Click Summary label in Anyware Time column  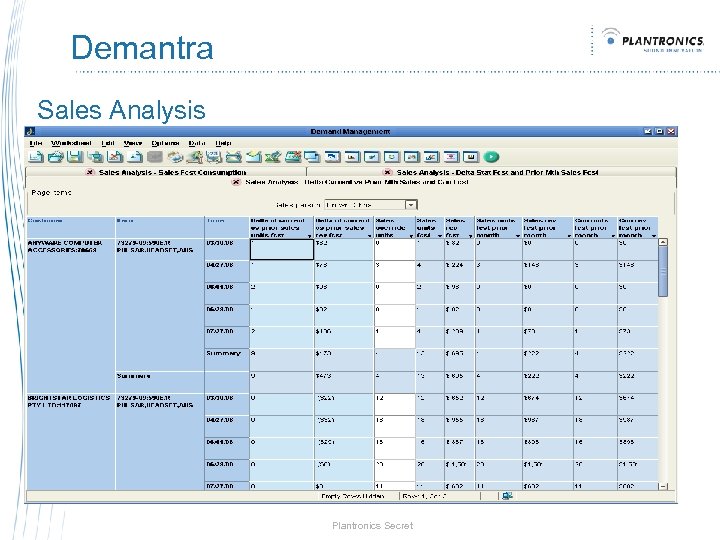[x=223, y=353]
